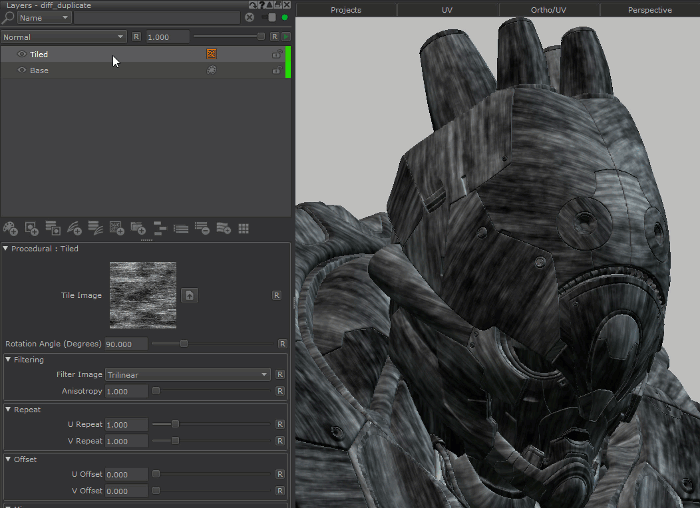Click the Tiled layer's orange procedural icon
The width and height of the screenshot is (700, 508).
(211, 54)
